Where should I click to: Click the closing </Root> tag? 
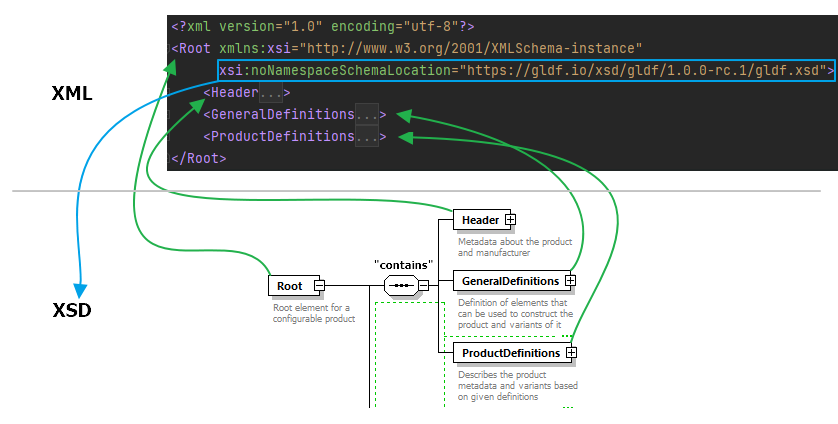click(x=199, y=158)
